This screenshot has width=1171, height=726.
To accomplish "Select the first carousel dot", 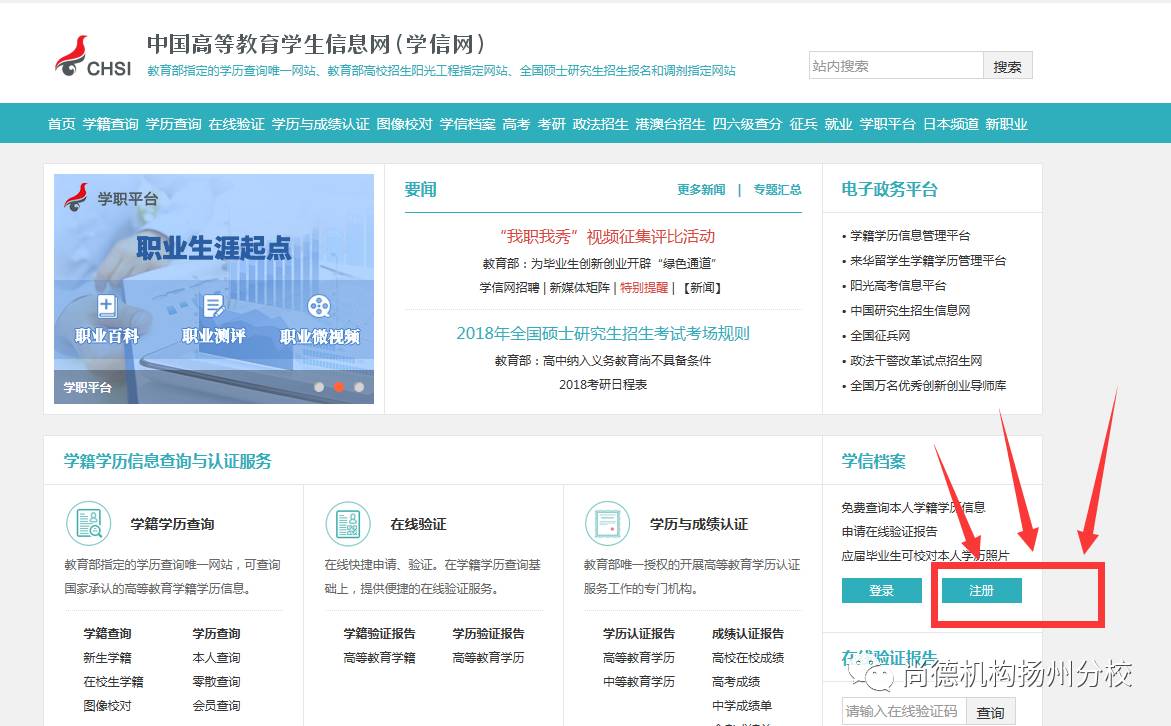I will click(x=319, y=387).
